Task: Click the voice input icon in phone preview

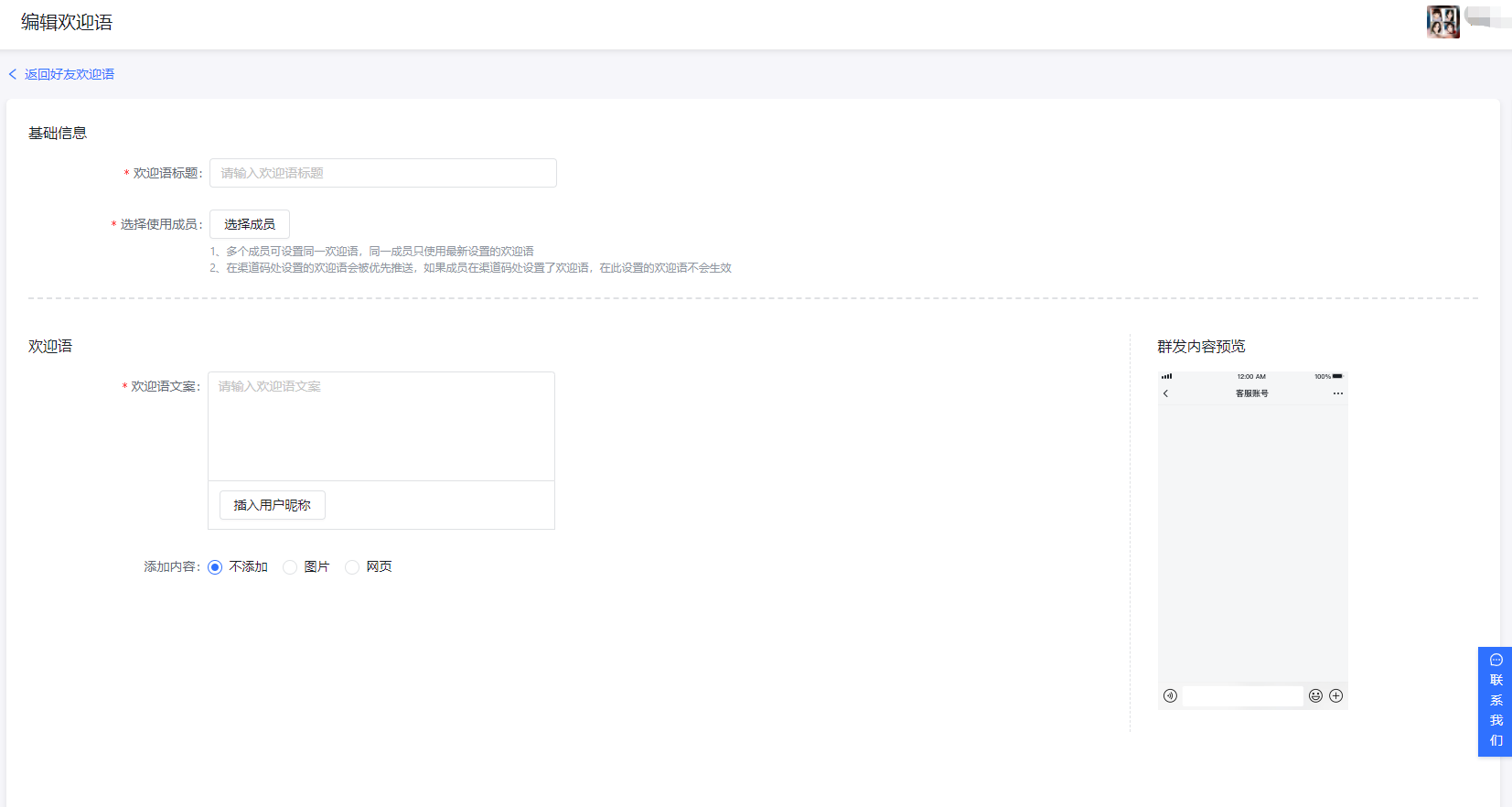Action: pos(1170,695)
